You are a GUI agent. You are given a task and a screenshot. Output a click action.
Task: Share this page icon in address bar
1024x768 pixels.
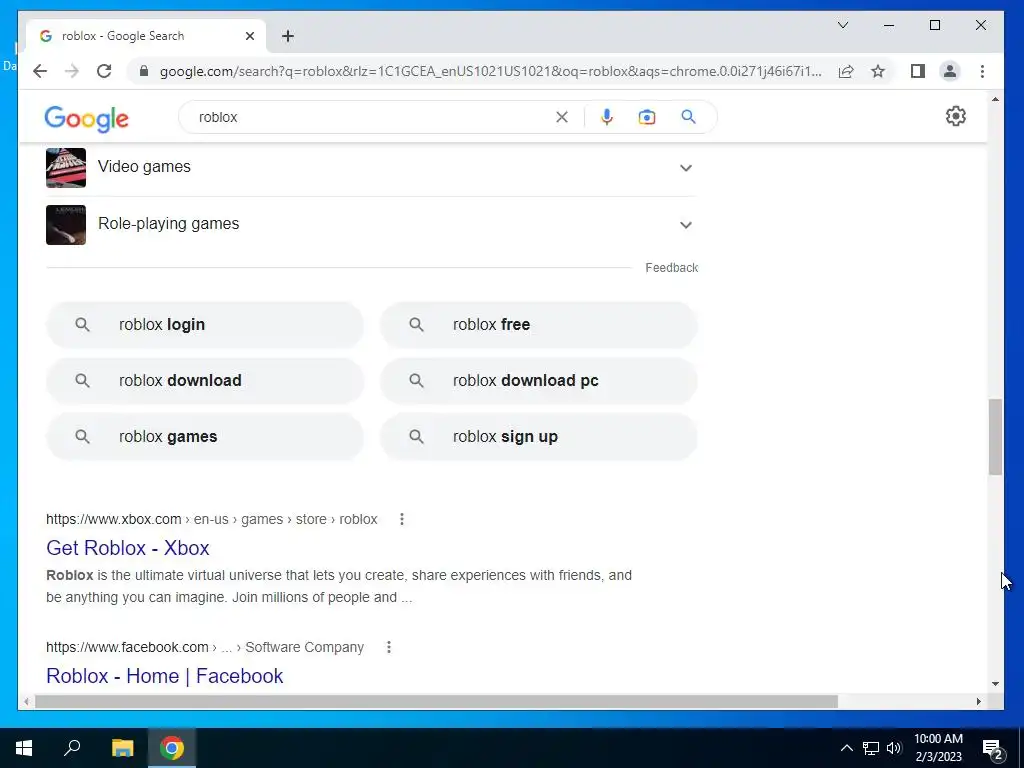846,71
